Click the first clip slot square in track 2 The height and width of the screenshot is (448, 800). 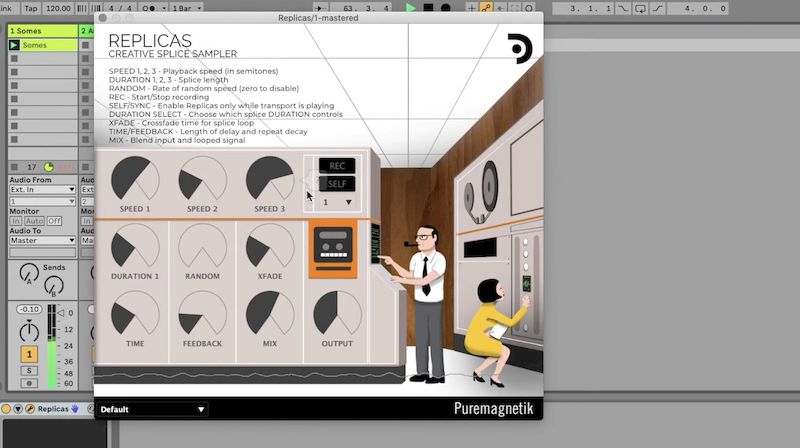click(86, 45)
